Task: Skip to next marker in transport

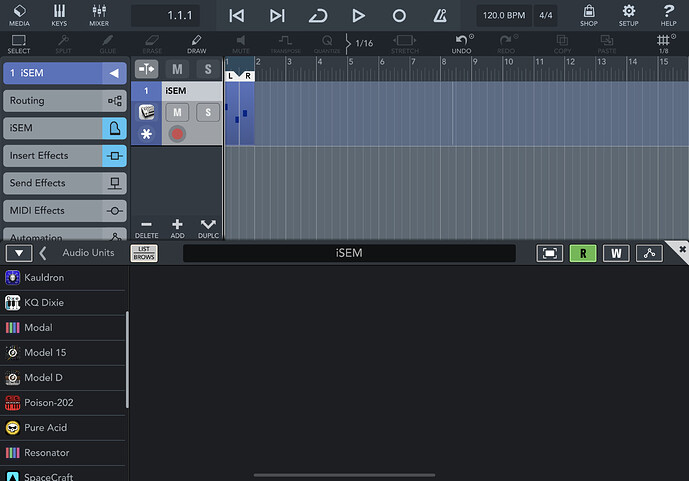Action: 277,16
